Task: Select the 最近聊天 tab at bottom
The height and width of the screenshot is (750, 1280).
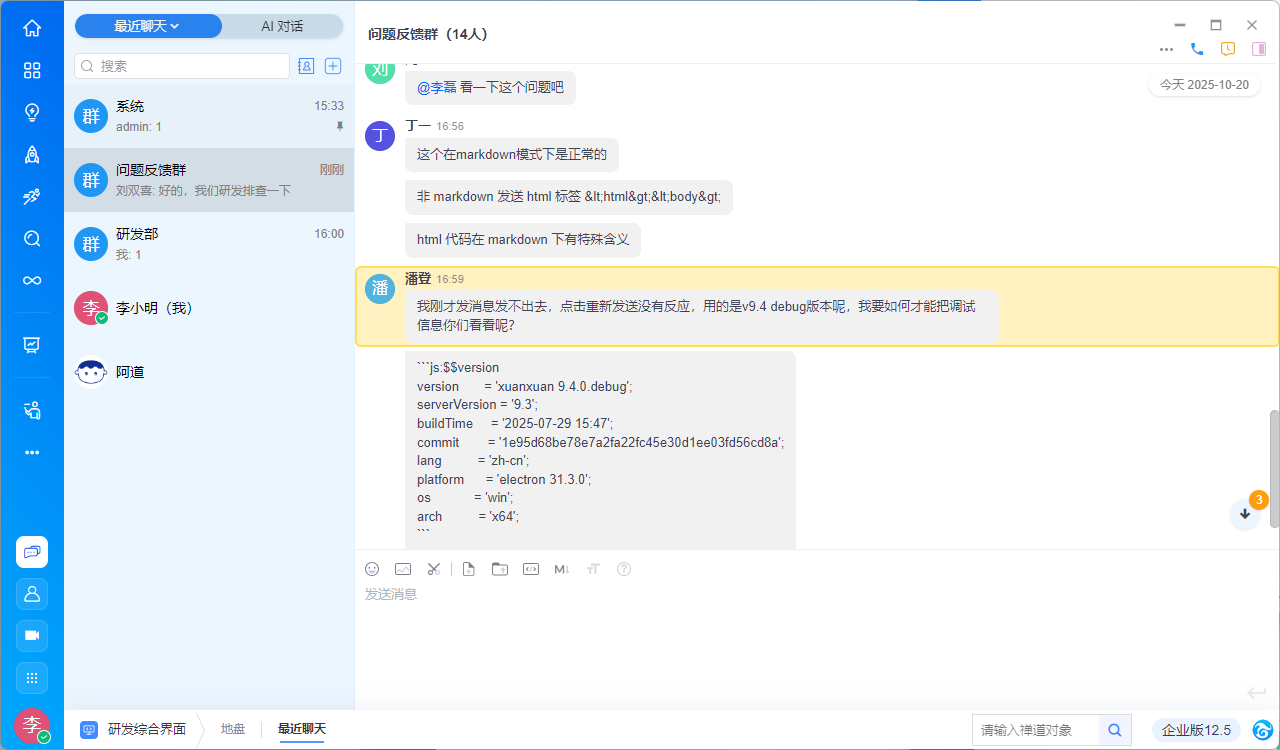Action: tap(302, 729)
